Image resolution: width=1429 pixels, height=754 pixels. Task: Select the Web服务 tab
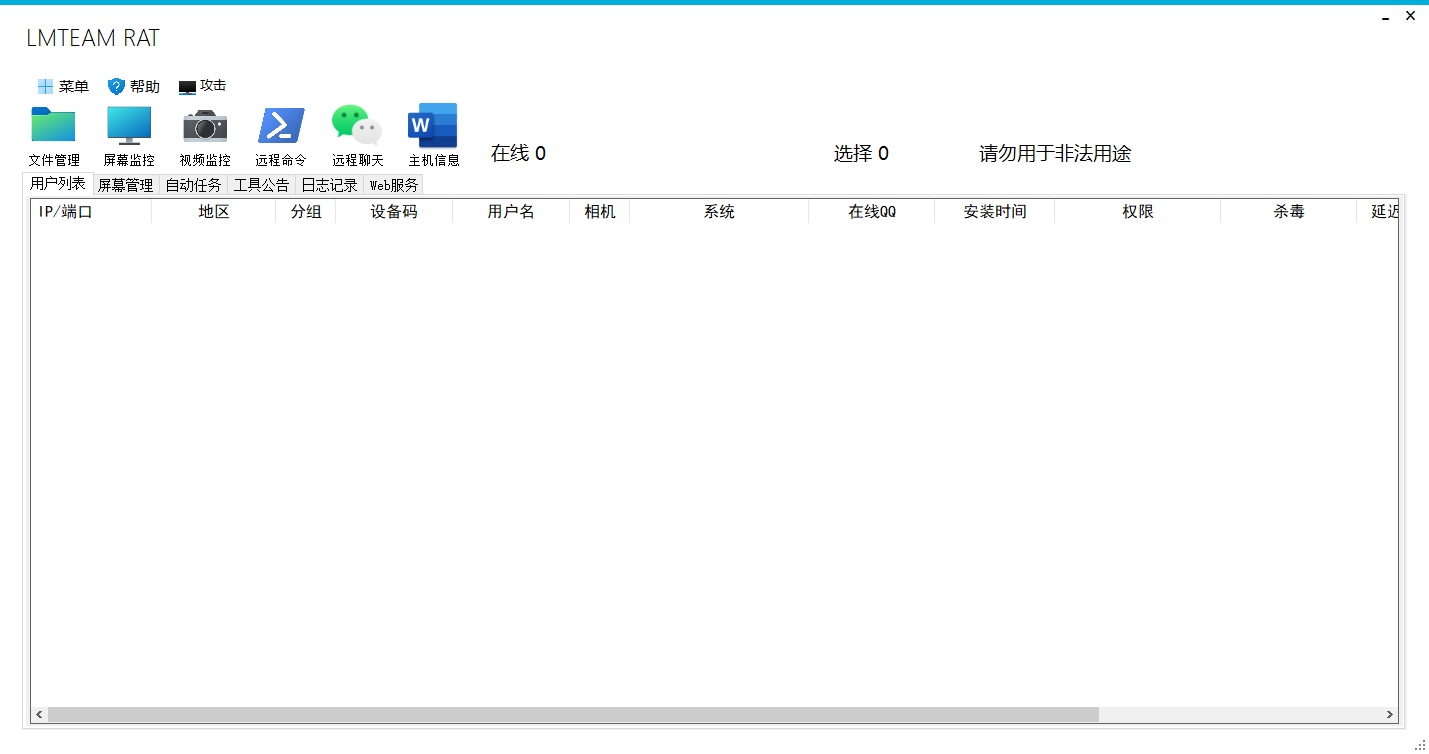pyautogui.click(x=393, y=185)
